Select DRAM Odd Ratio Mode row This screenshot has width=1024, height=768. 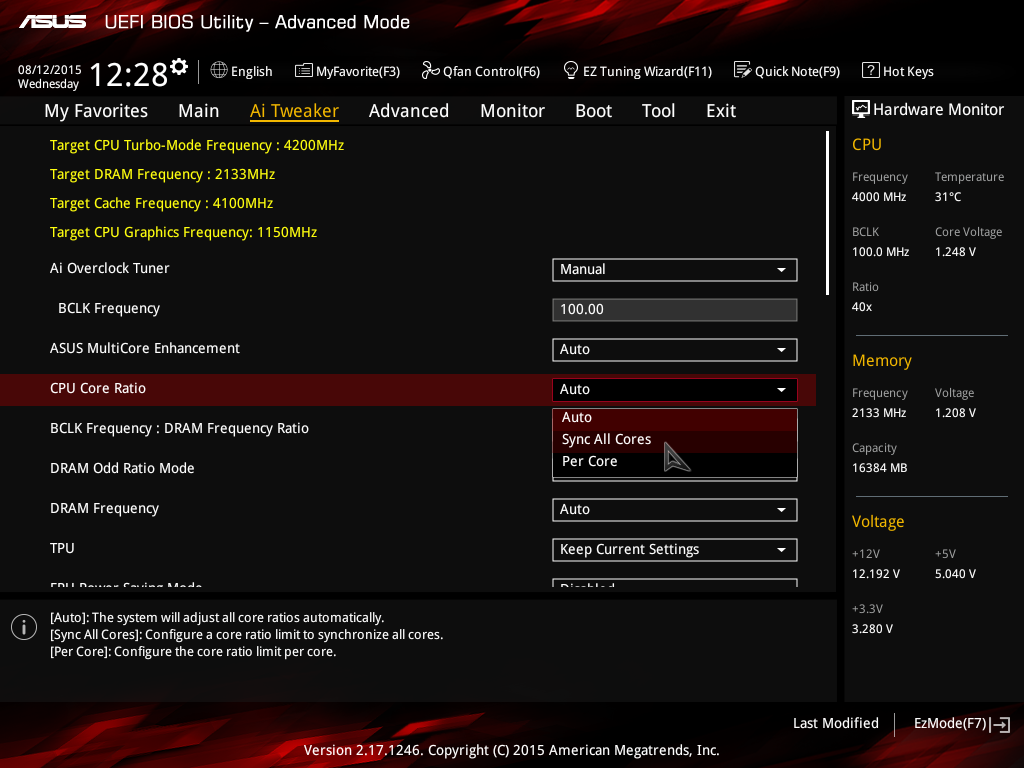pyautogui.click(x=122, y=468)
